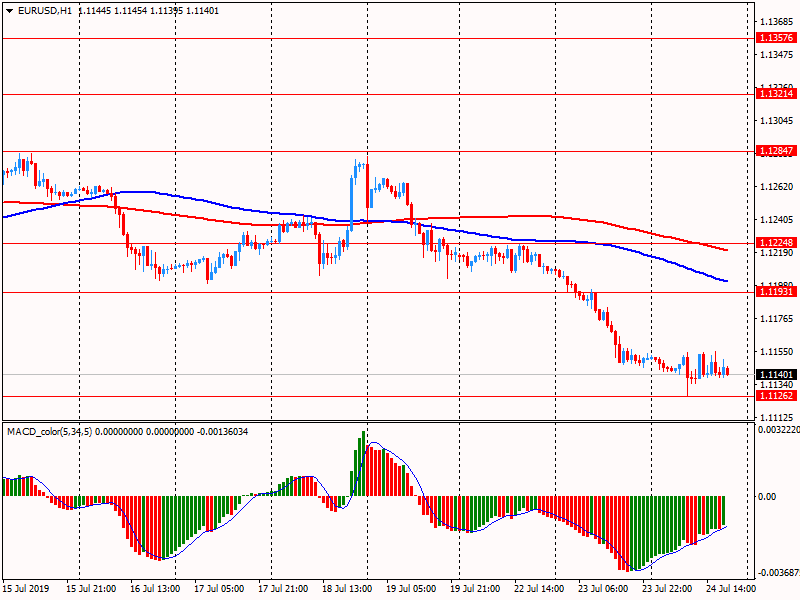The width and height of the screenshot is (800, 600).
Task: Click the 0.00 MACD scale value
Action: click(767, 496)
